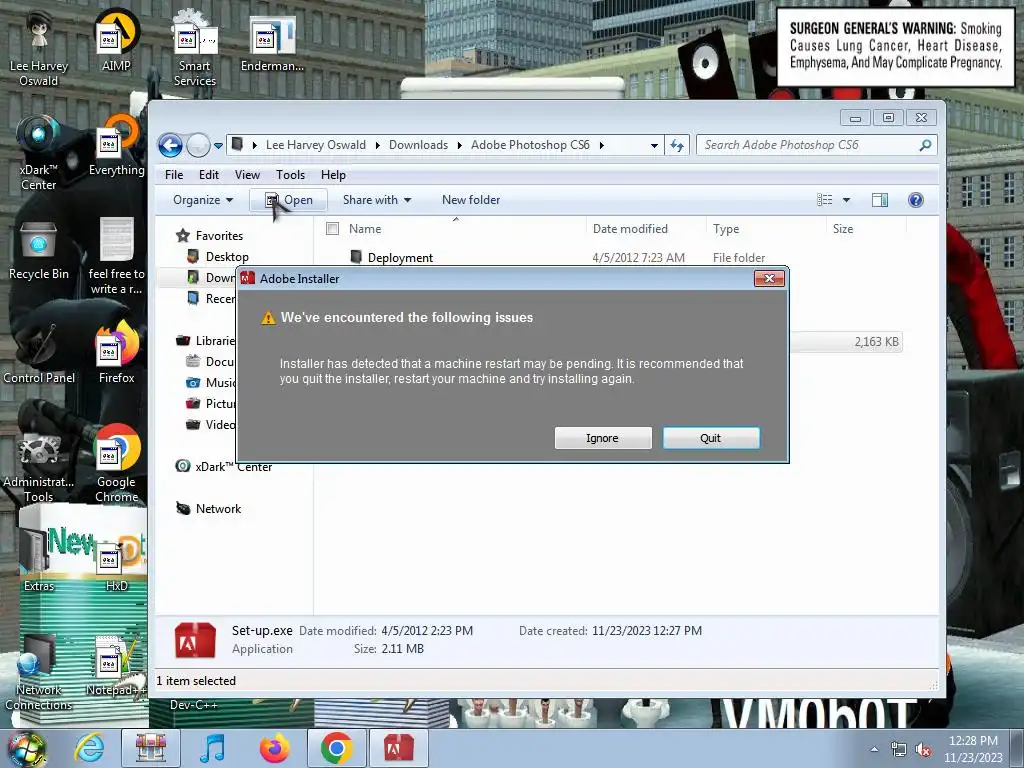Select Lee Harvey Oswald in address path
The image size is (1024, 768).
(x=315, y=145)
